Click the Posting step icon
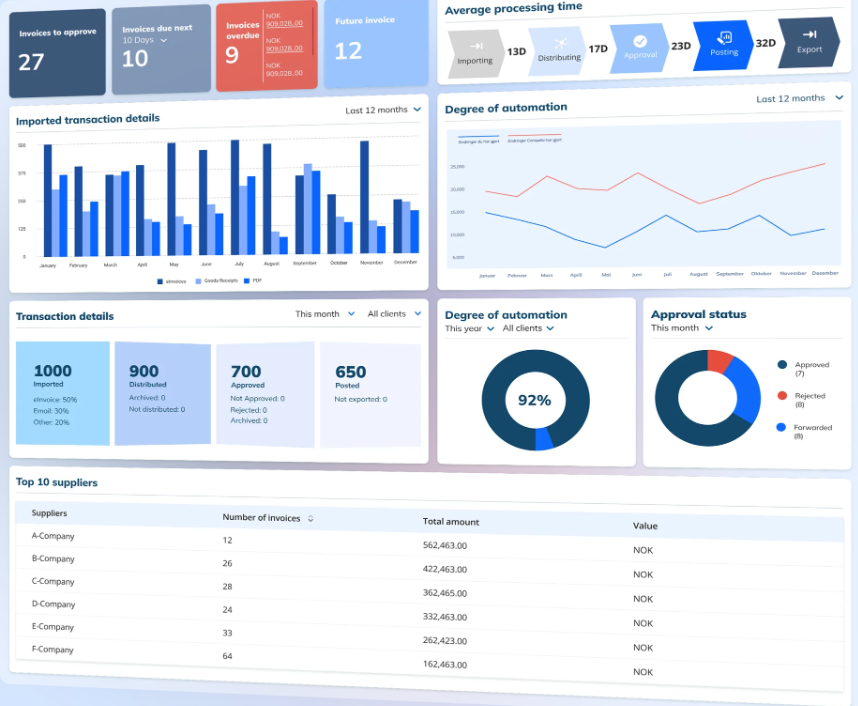 (725, 38)
